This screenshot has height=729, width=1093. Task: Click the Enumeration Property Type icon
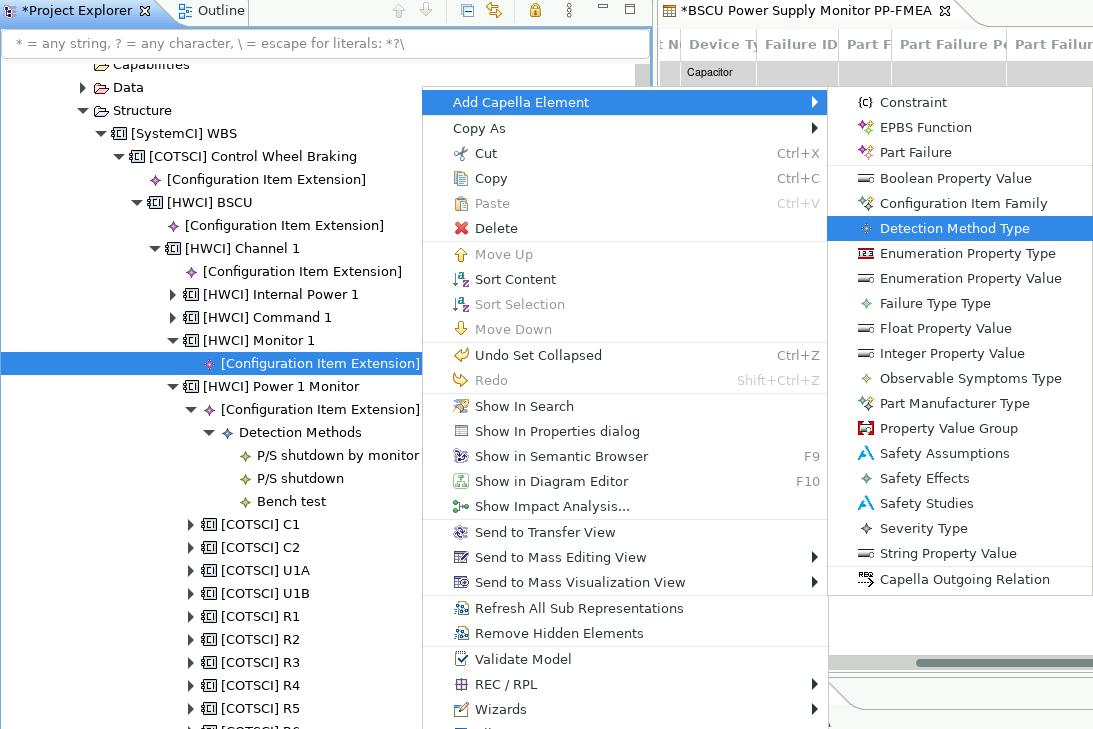pyautogui.click(x=866, y=254)
